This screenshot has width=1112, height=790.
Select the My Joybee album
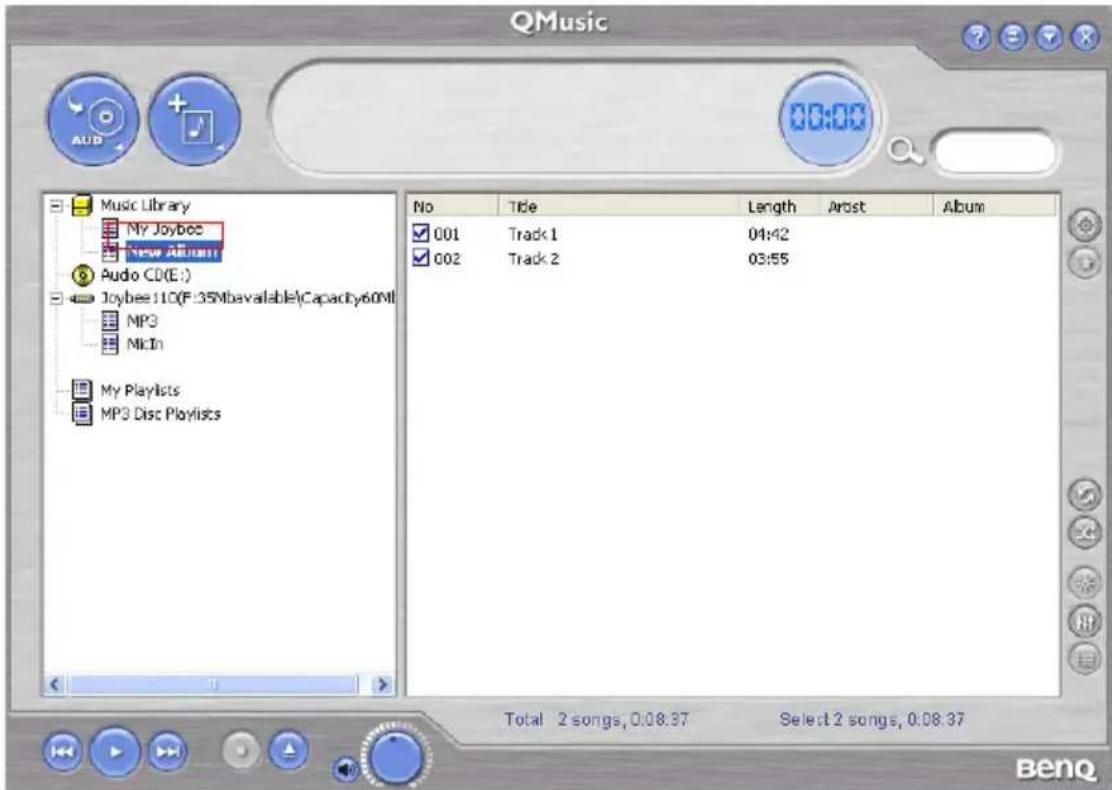point(165,229)
